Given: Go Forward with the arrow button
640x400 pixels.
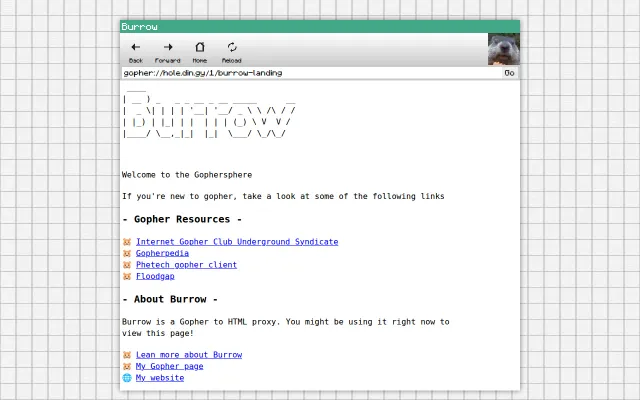Looking at the screenshot, I should pos(167,52).
